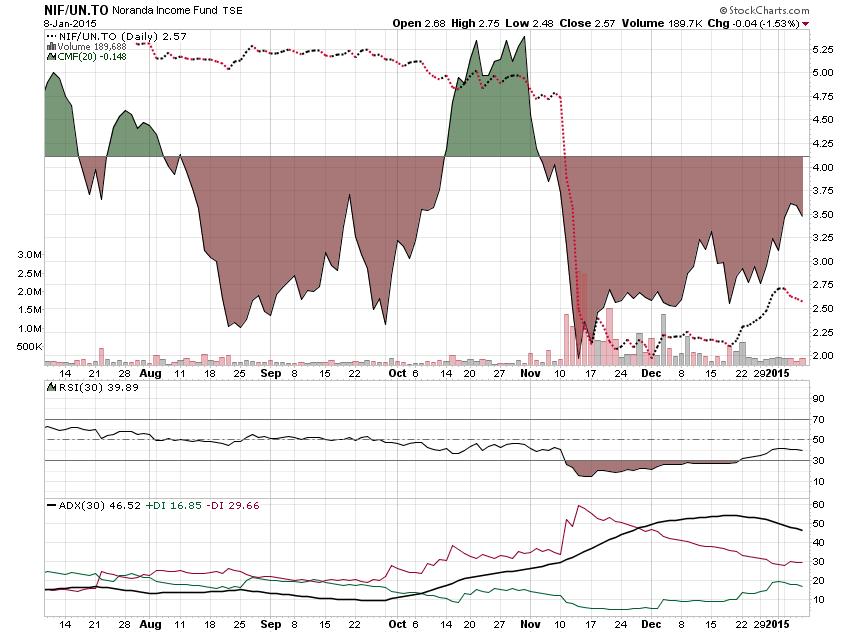Click '2015' on the ADX panel date axis

(x=778, y=624)
